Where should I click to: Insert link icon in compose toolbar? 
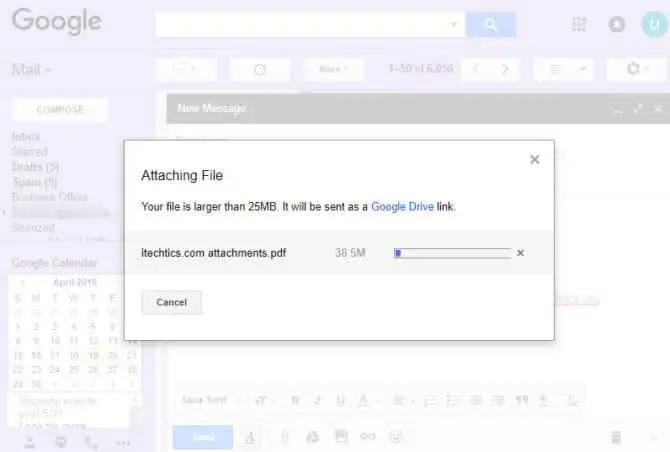368,436
